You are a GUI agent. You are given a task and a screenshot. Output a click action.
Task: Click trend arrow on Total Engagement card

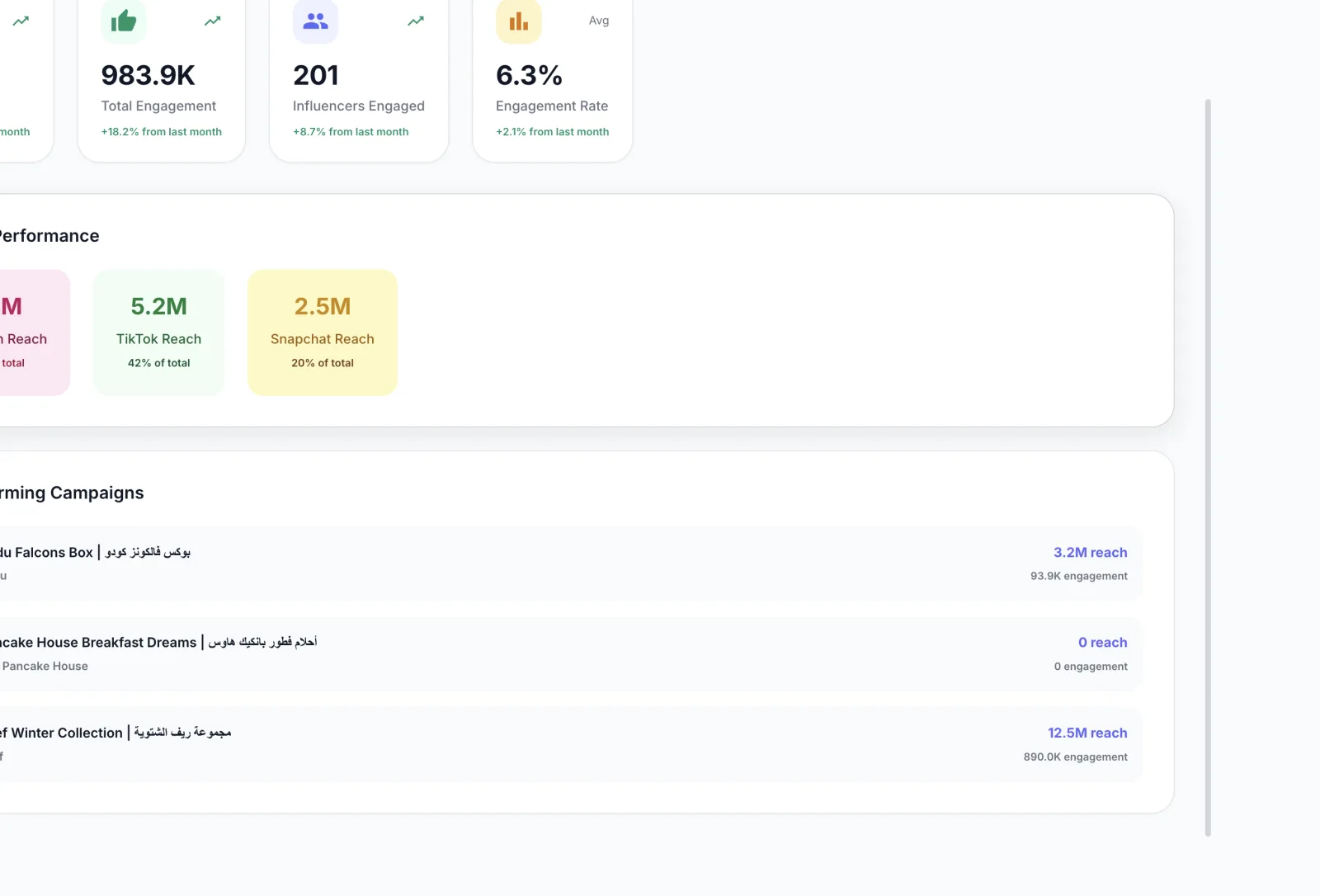click(x=213, y=21)
